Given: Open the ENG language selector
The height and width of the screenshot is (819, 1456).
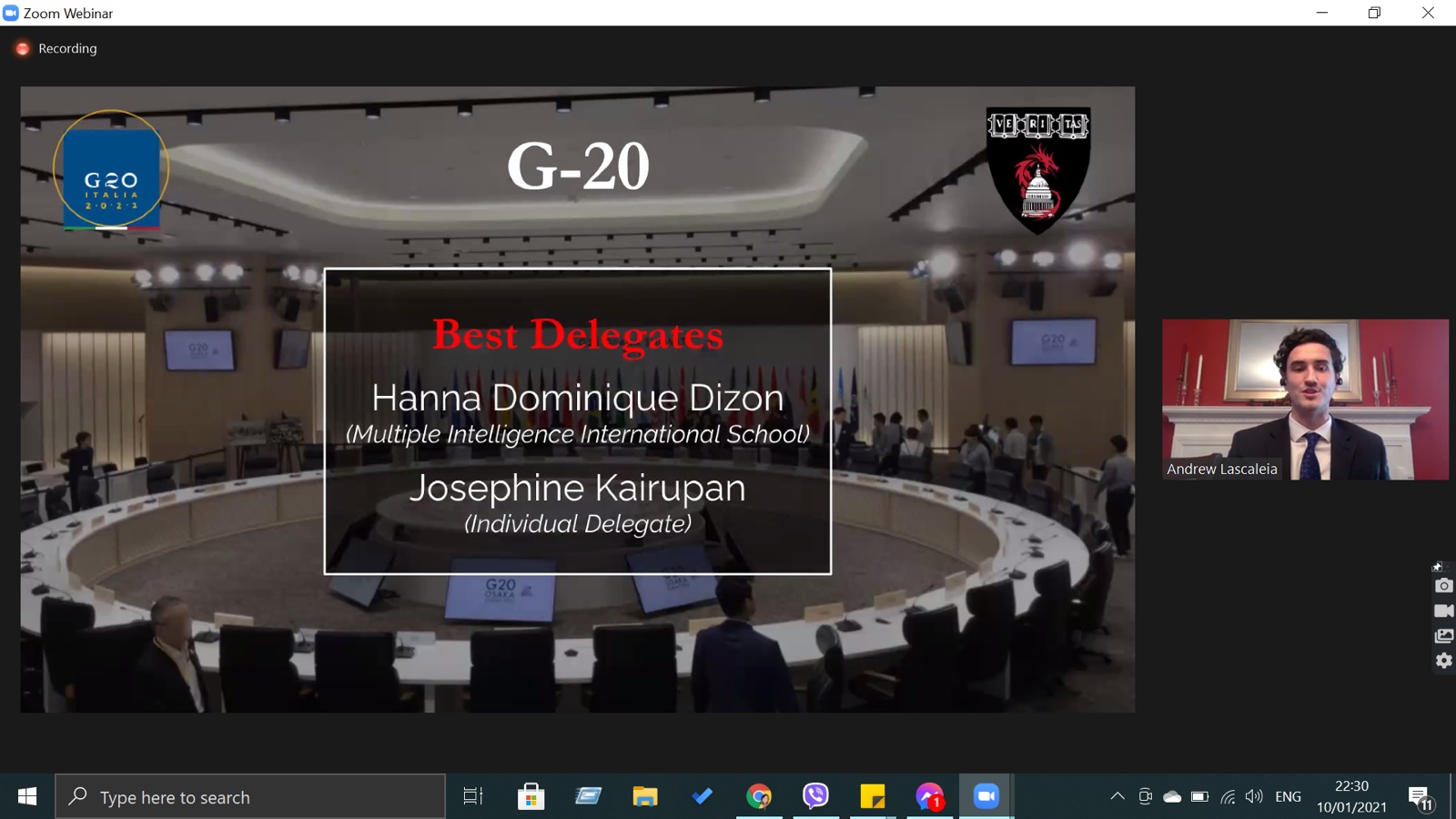Looking at the screenshot, I should [1288, 797].
